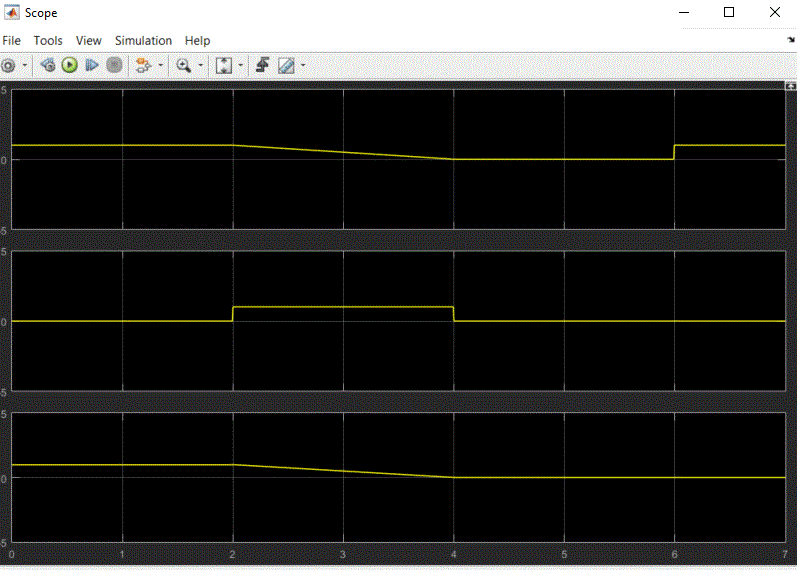
Task: Open the Simulation menu
Action: [143, 40]
